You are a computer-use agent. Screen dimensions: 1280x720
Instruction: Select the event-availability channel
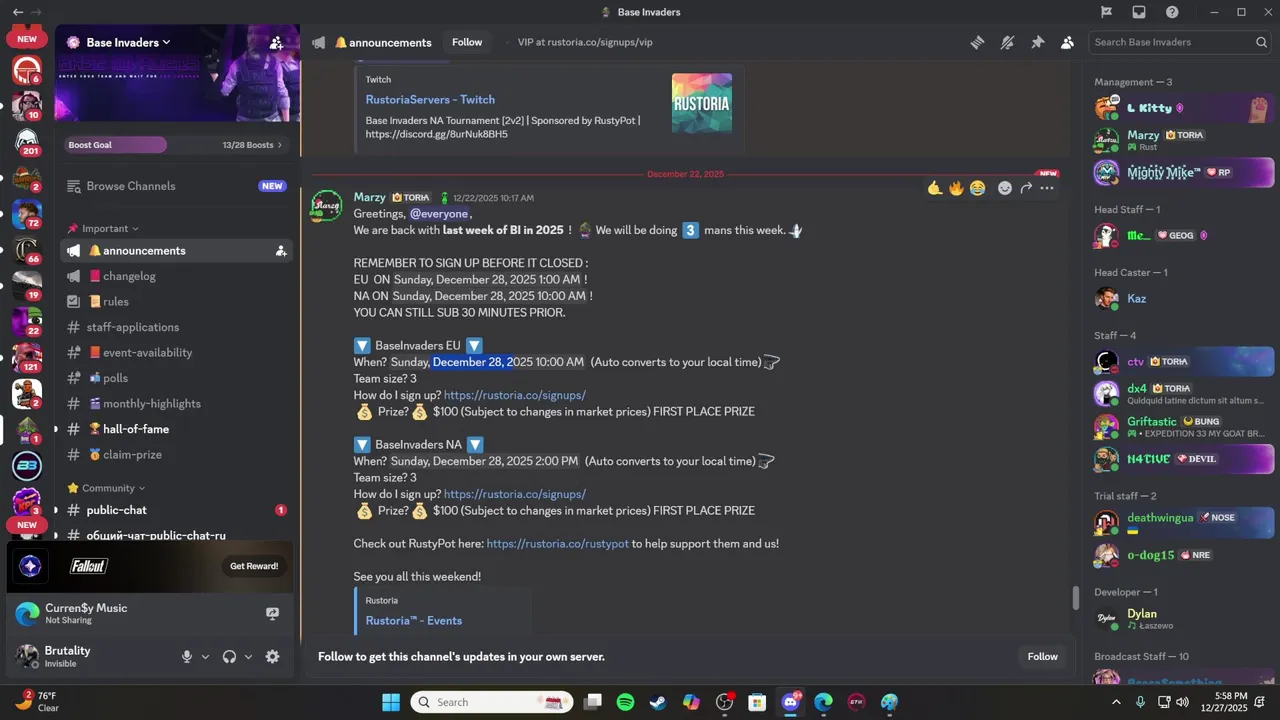tap(176, 353)
